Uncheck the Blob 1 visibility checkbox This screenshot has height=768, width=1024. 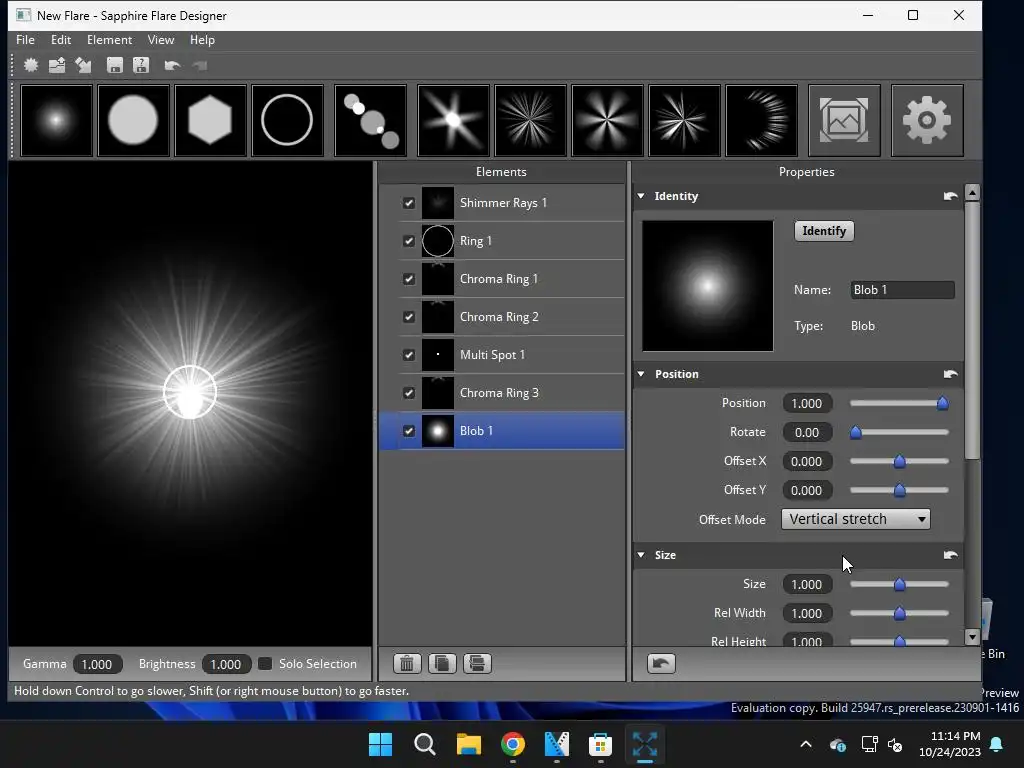[x=409, y=431]
